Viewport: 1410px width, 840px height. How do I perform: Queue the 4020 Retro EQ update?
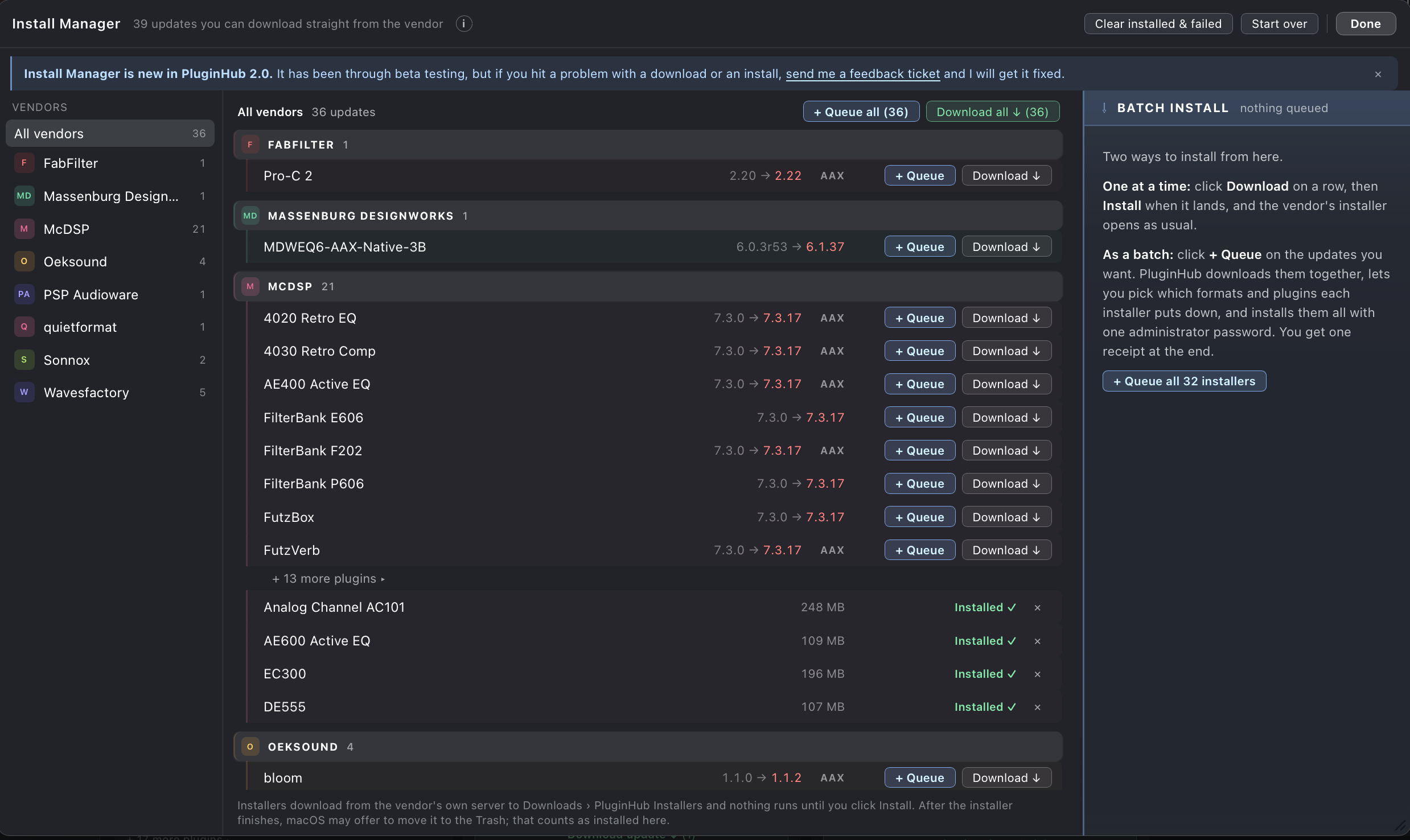click(919, 318)
